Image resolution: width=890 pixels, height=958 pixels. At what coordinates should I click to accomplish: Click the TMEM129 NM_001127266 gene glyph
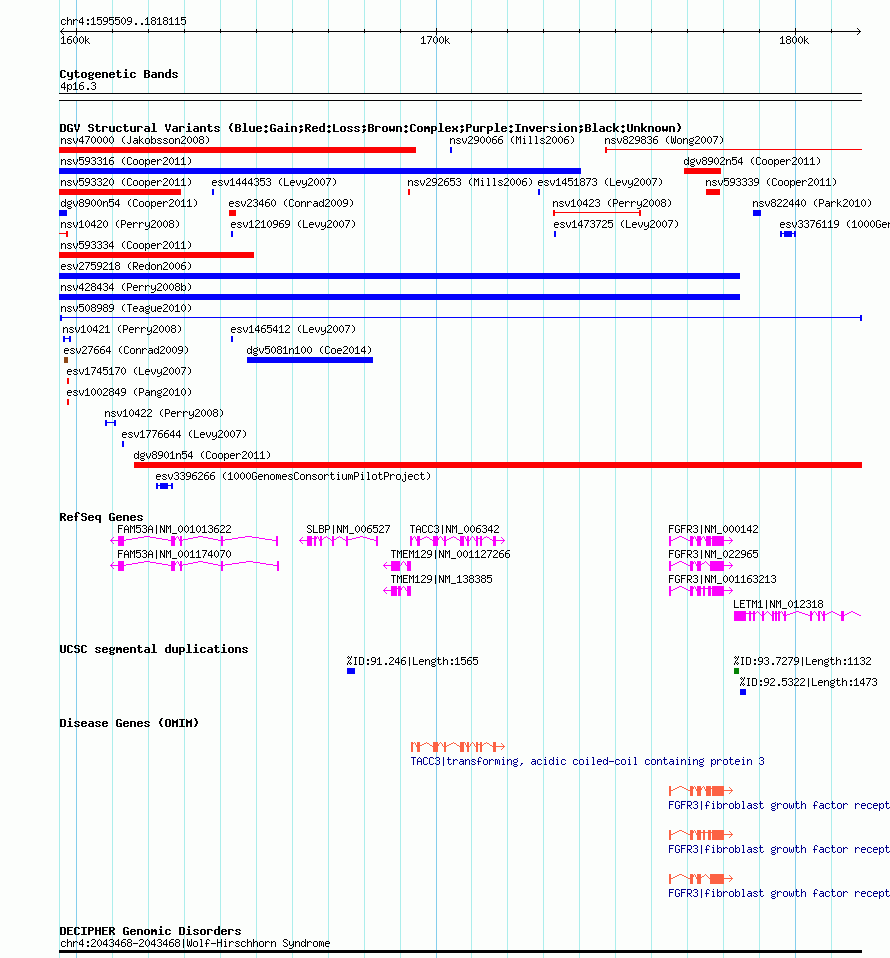tap(397, 566)
